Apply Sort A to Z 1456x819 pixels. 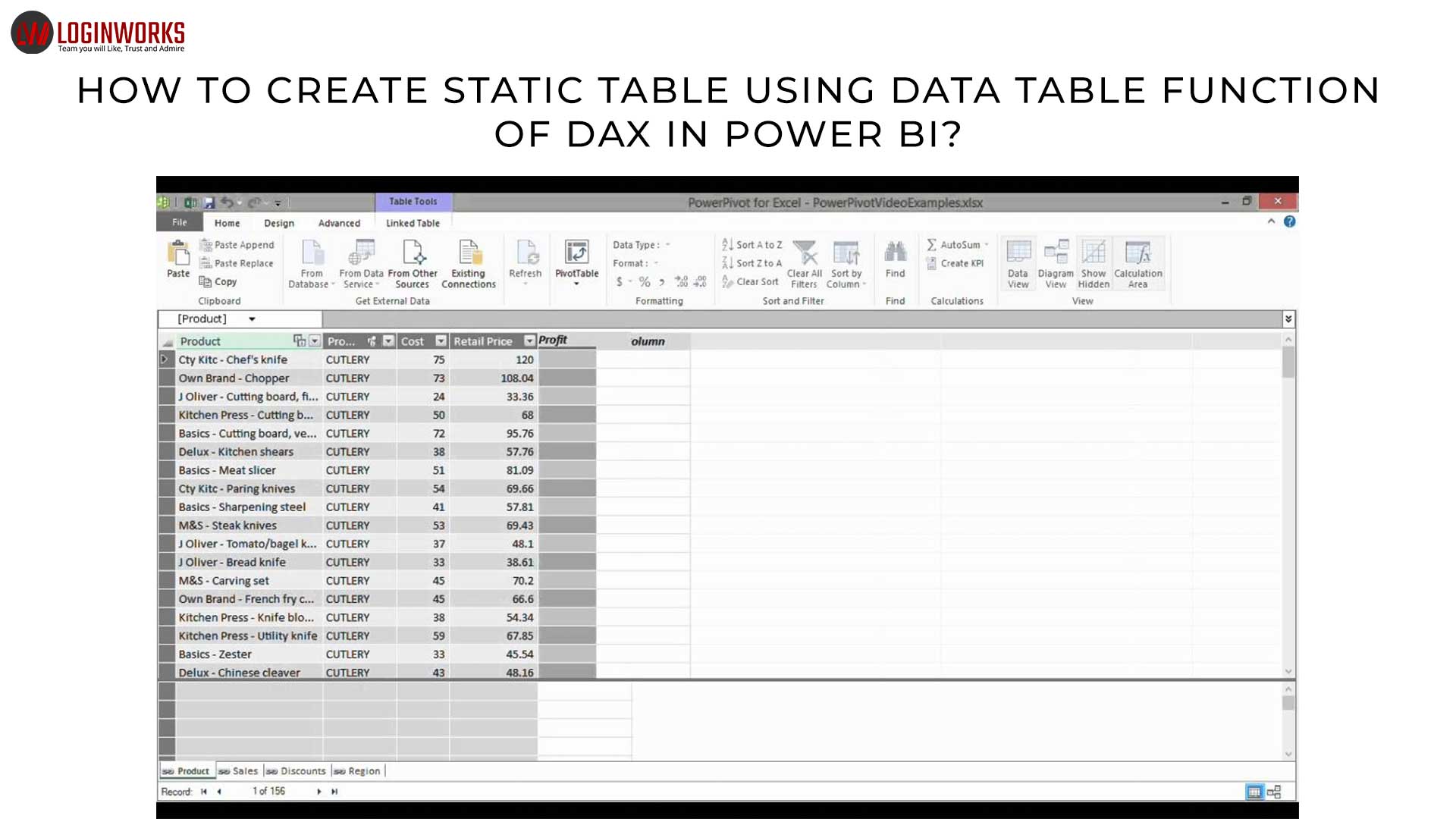(752, 244)
